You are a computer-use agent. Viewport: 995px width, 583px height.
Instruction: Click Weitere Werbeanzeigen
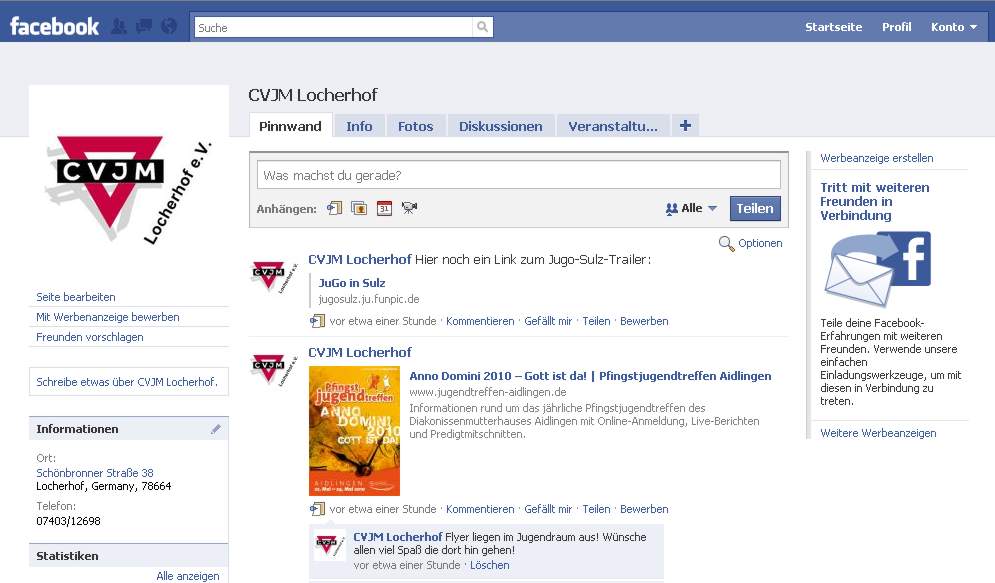[x=878, y=433]
